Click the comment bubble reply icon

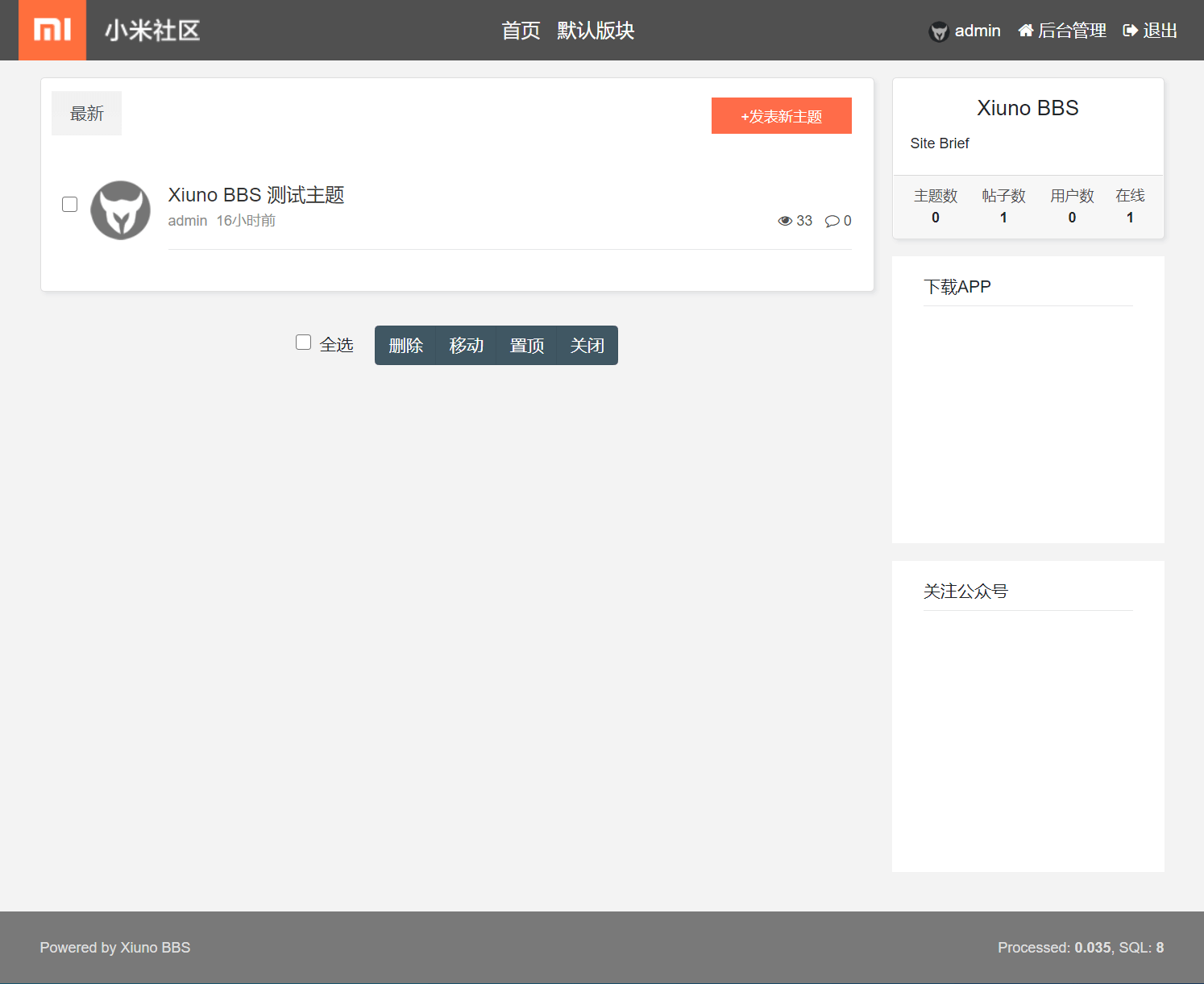[x=832, y=221]
